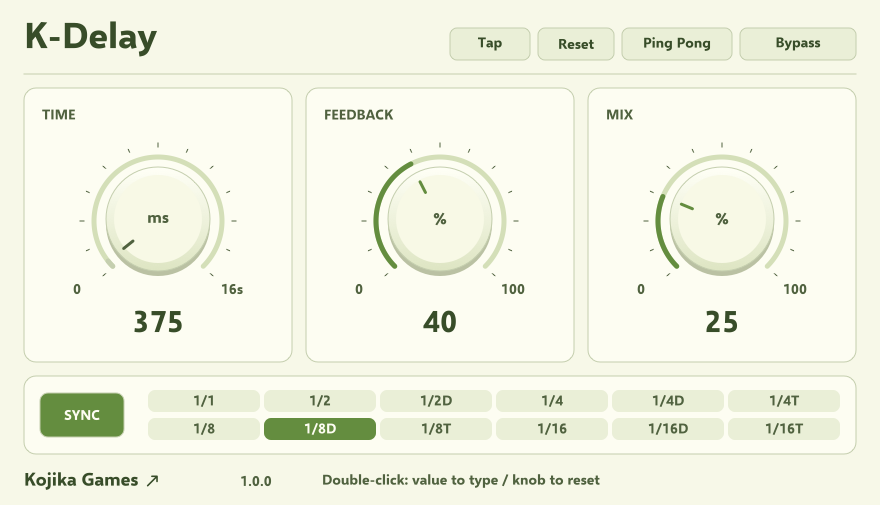This screenshot has height=505, width=880.
Task: Select the 1/4D dotted division
Action: pos(668,401)
